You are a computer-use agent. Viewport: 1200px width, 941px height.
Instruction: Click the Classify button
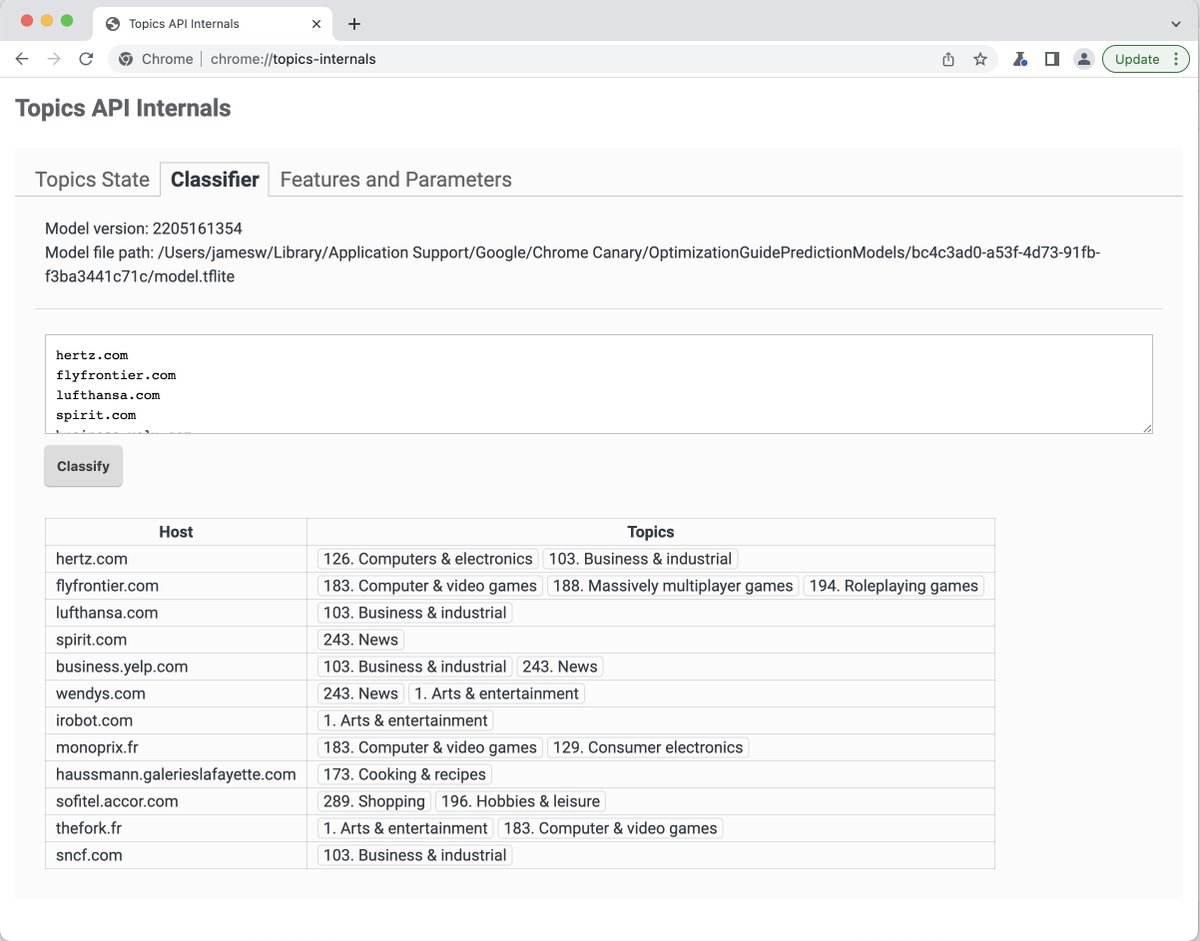(83, 466)
